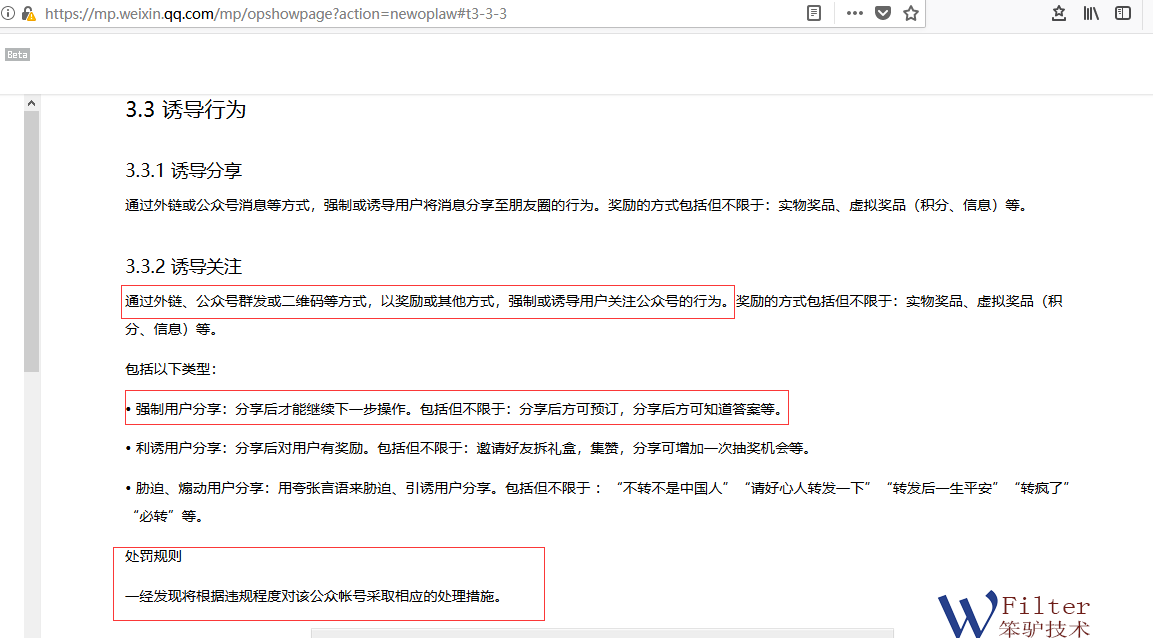Toggle the browser sidebar panel
Viewport: 1153px width, 638px height.
pyautogui.click(x=1123, y=13)
